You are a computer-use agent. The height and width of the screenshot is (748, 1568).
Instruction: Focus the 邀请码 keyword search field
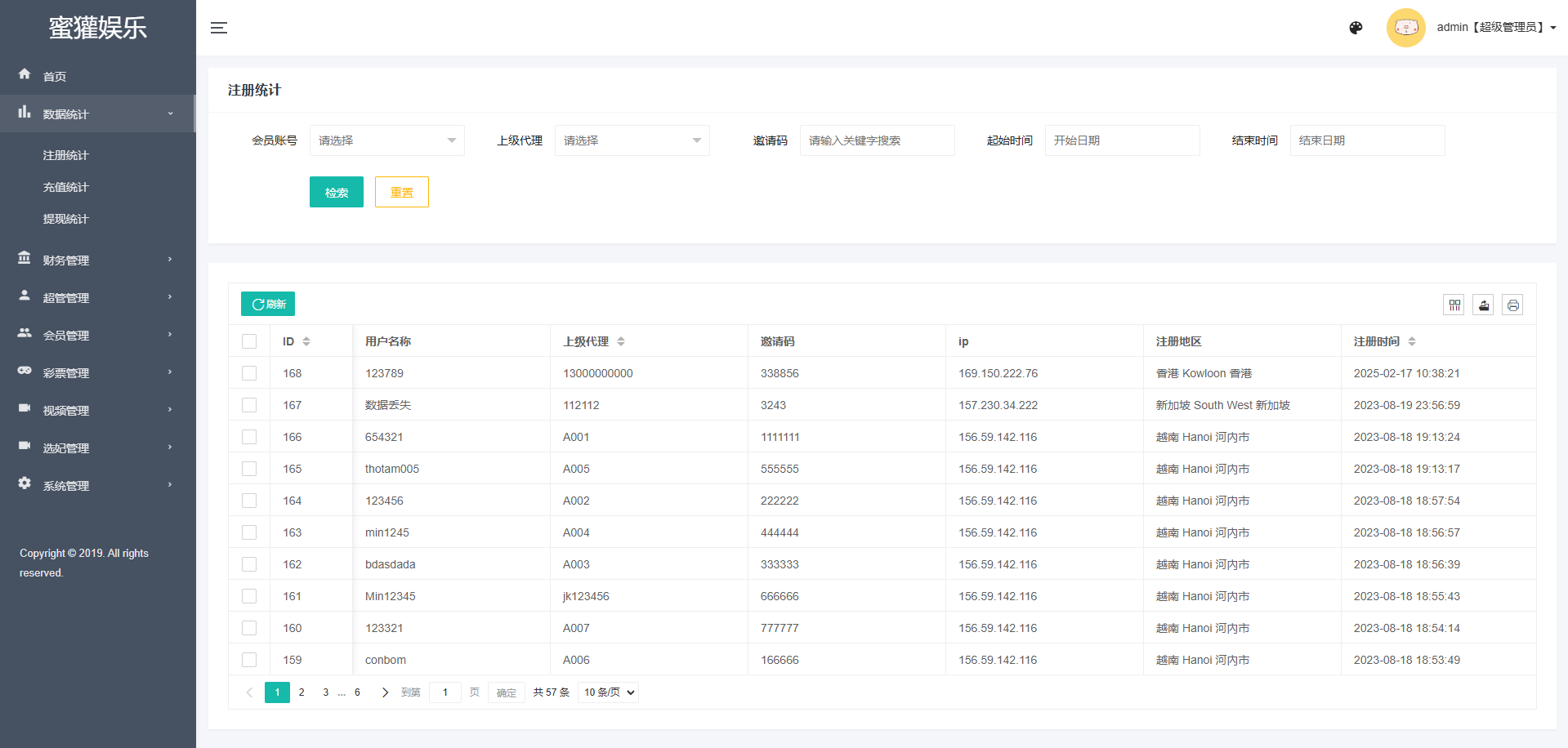coord(877,140)
